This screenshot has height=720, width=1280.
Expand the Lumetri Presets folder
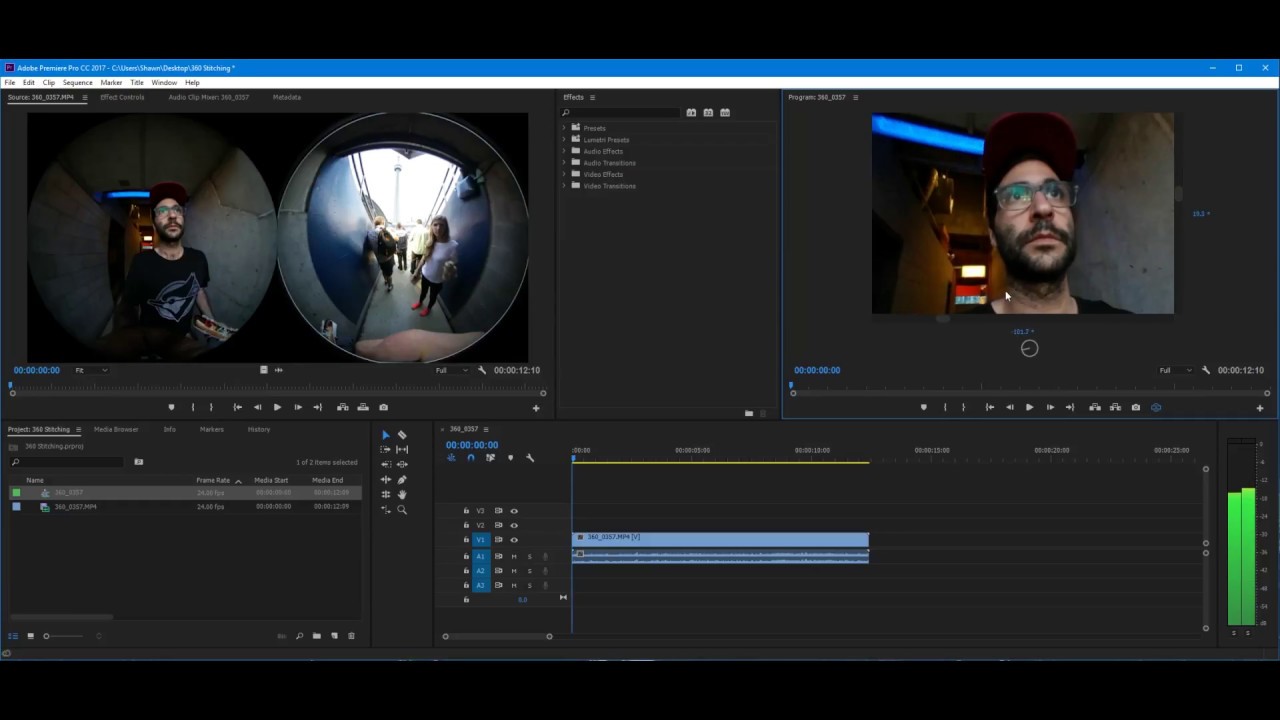(x=564, y=140)
